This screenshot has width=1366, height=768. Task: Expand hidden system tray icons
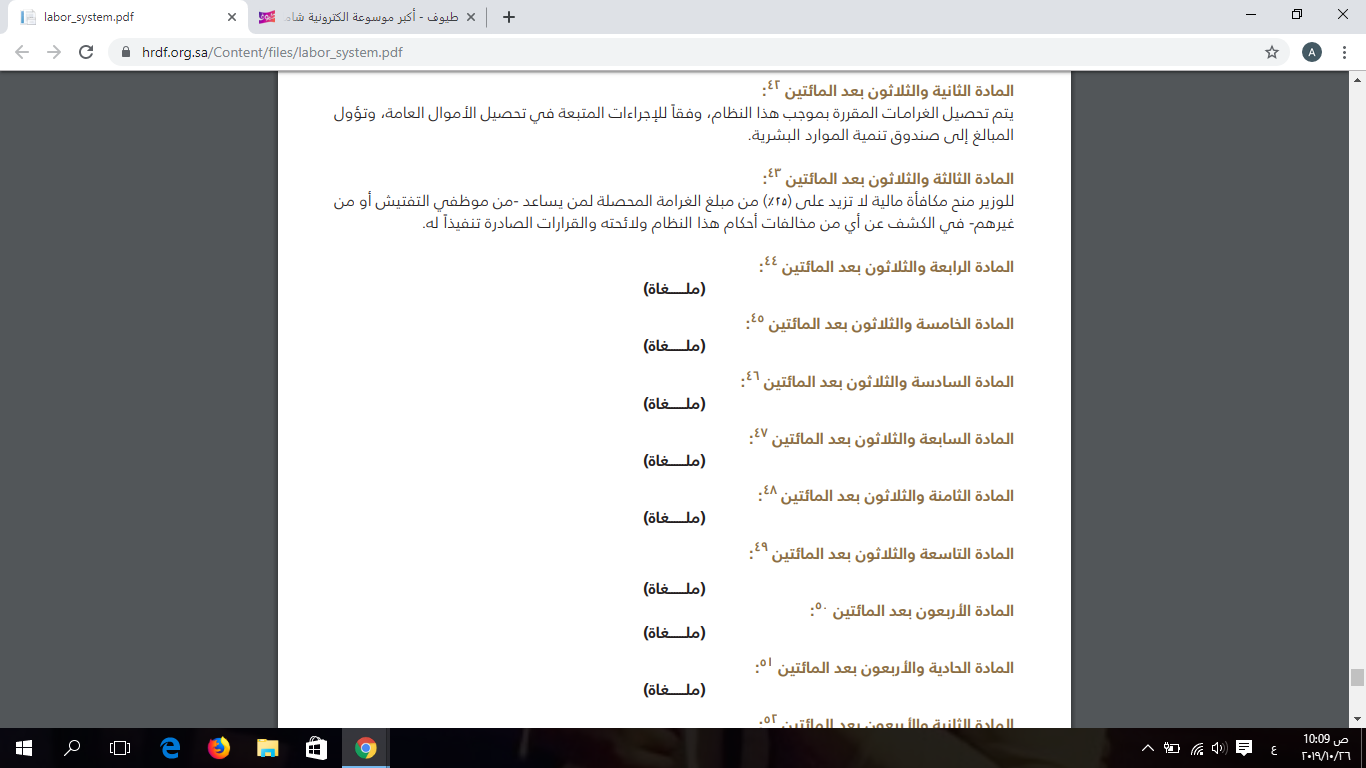(x=1148, y=747)
